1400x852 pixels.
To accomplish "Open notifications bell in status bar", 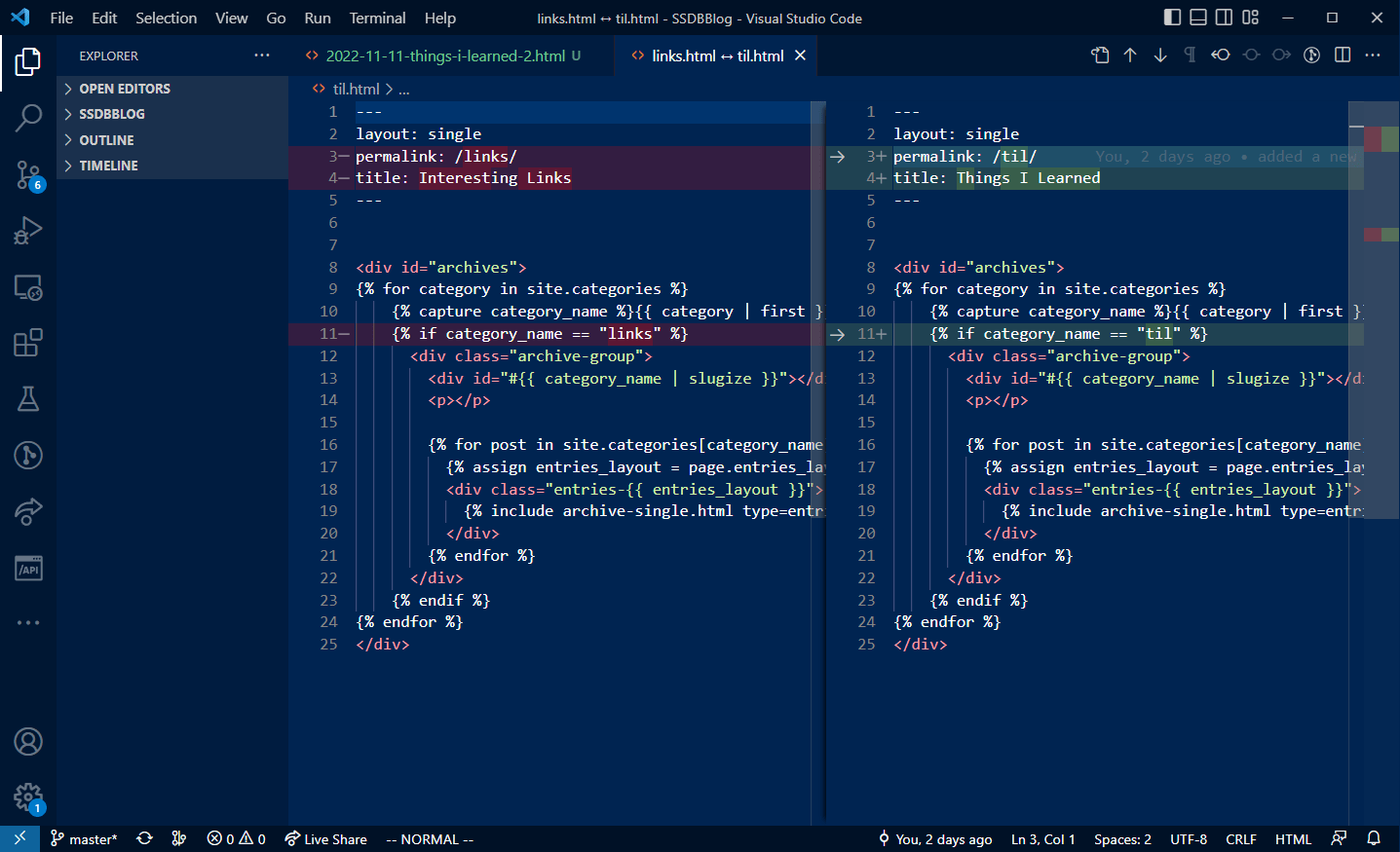I will point(1374,838).
